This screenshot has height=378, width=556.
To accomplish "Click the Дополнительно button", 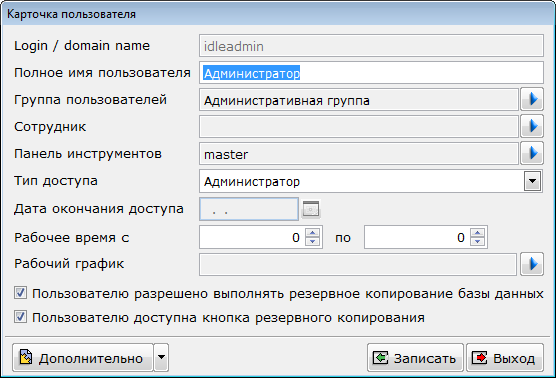I will click(83, 357).
